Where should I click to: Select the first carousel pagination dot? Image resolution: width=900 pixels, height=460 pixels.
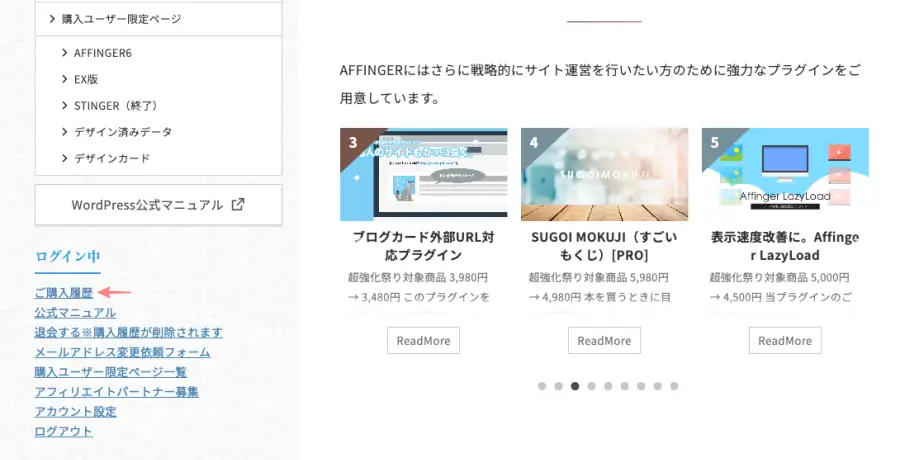tap(542, 386)
